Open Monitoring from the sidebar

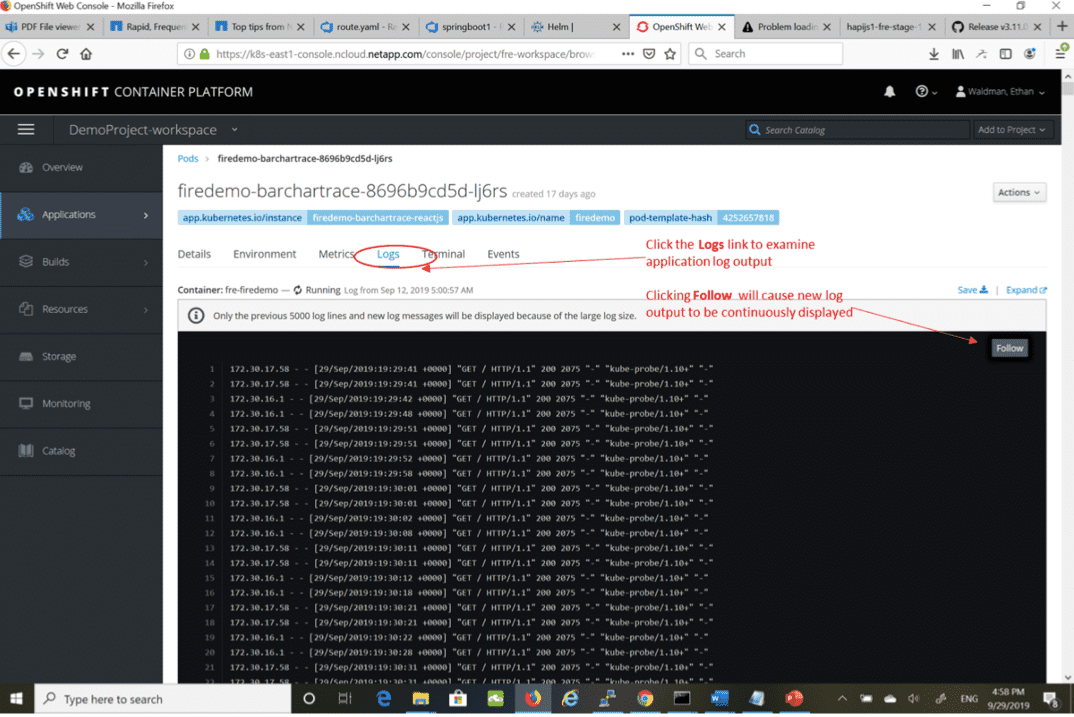(26, 404)
